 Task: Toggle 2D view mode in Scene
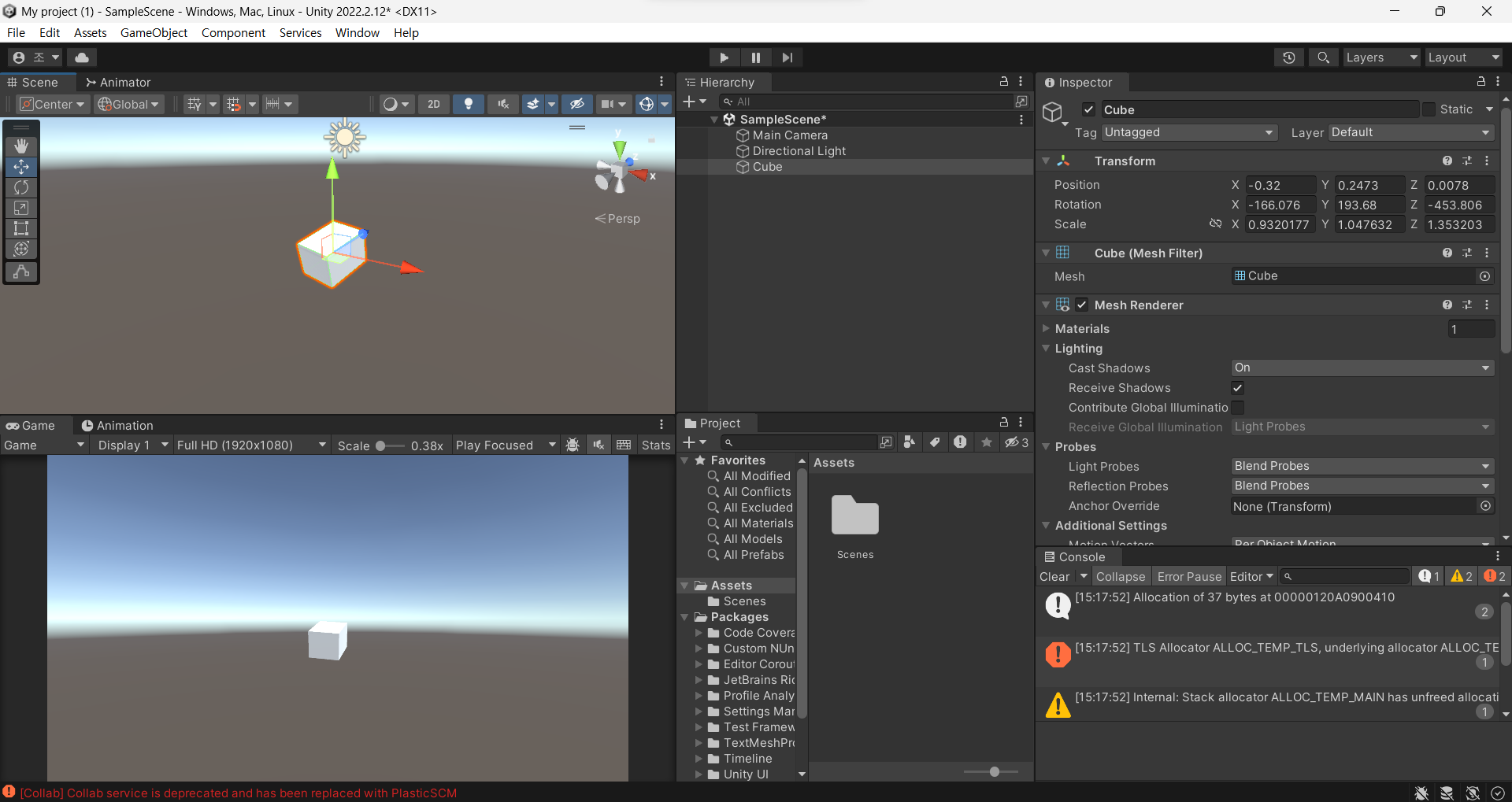[434, 104]
